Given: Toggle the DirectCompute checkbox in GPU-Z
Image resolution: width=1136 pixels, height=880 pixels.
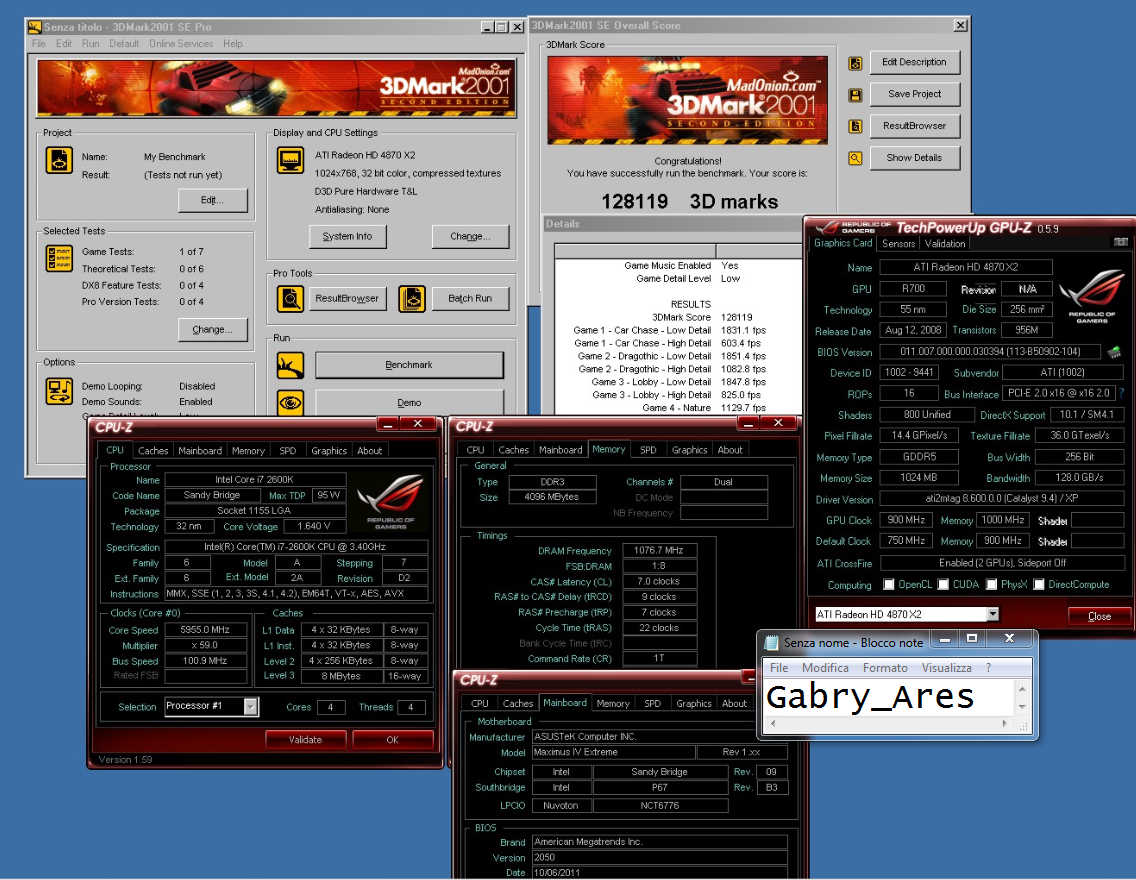Looking at the screenshot, I should pyautogui.click(x=1038, y=584).
